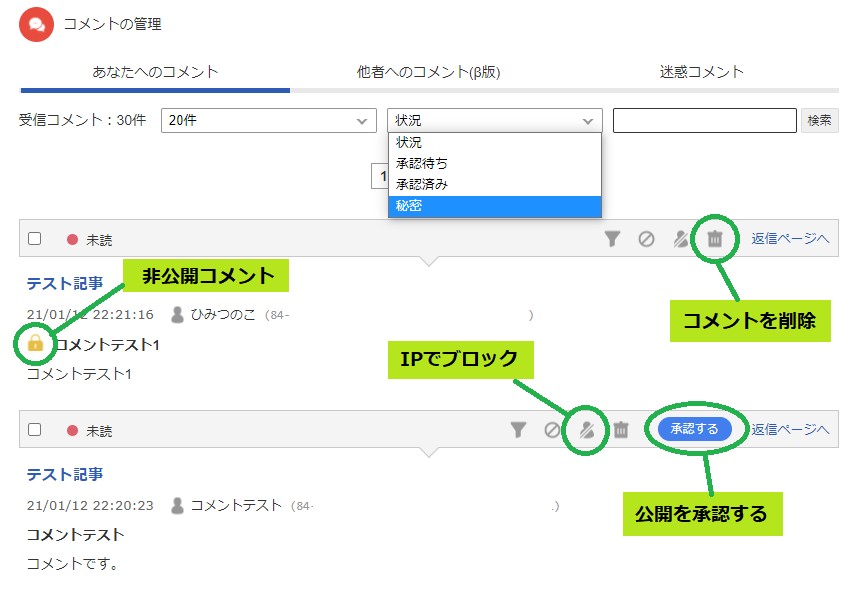Click the IP block icon in first comment row
Image resolution: width=856 pixels, height=595 pixels.
coord(681,239)
